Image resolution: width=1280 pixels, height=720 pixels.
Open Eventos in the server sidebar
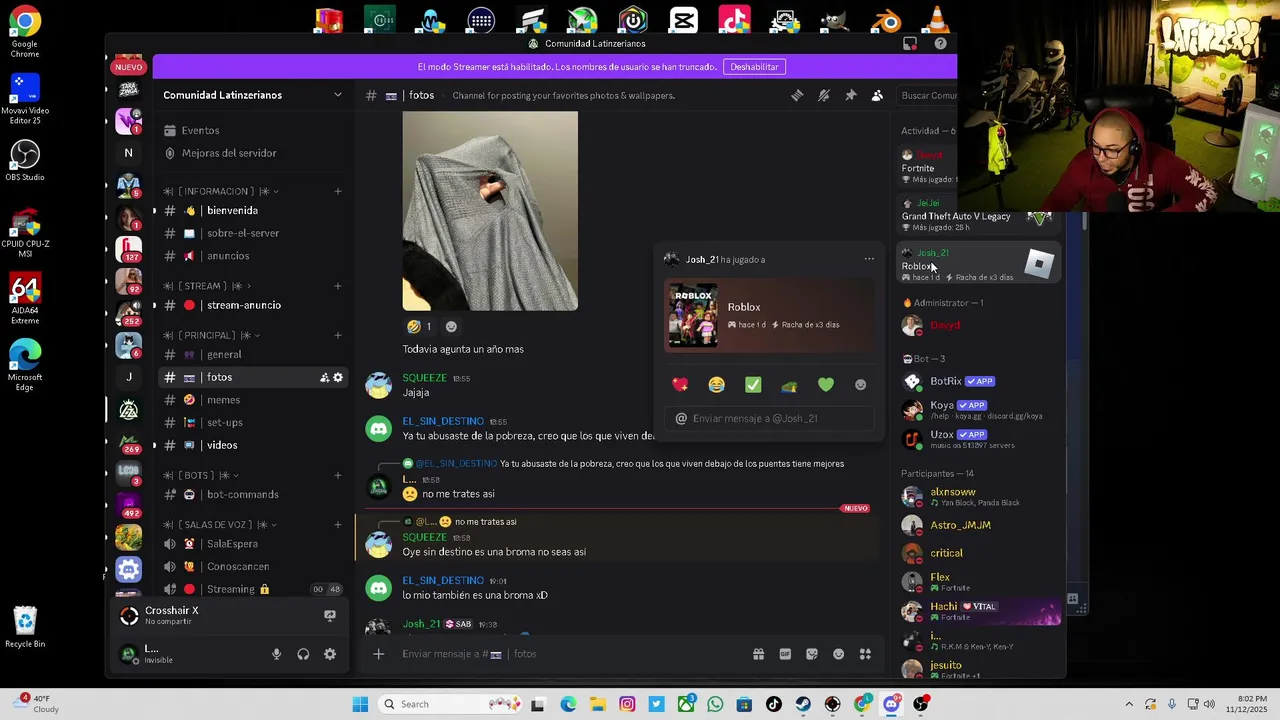tap(254, 130)
